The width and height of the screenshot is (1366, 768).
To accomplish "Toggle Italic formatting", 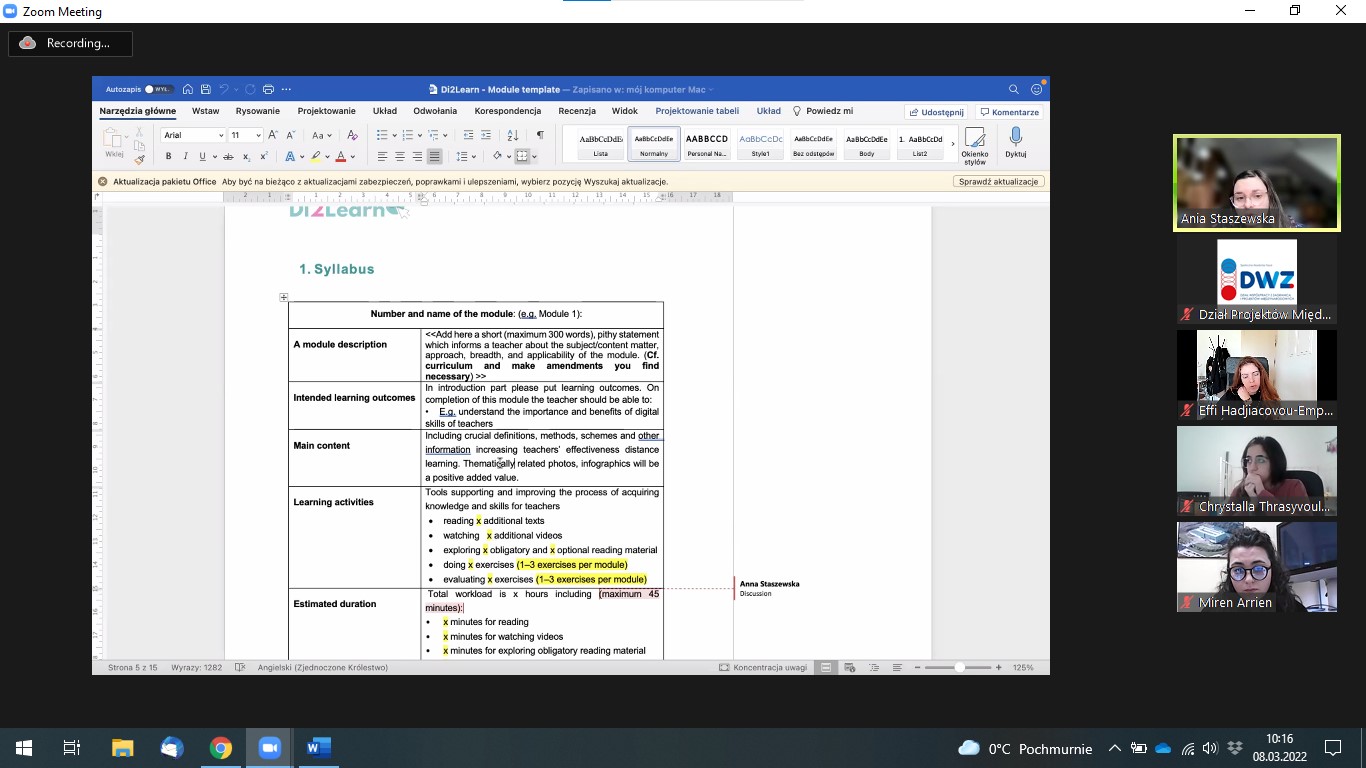I will [185, 156].
